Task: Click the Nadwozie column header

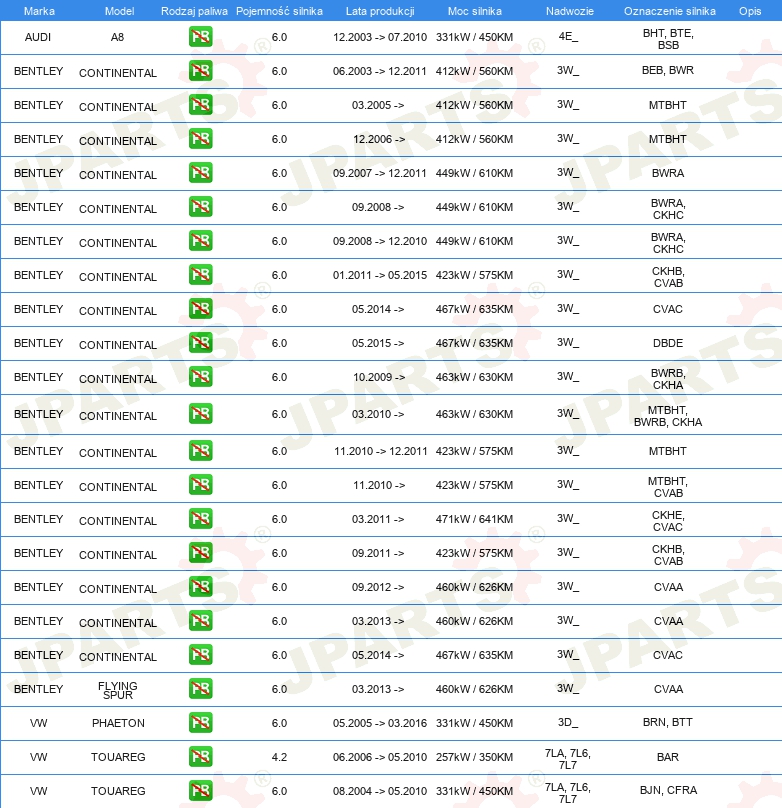Action: click(x=570, y=11)
